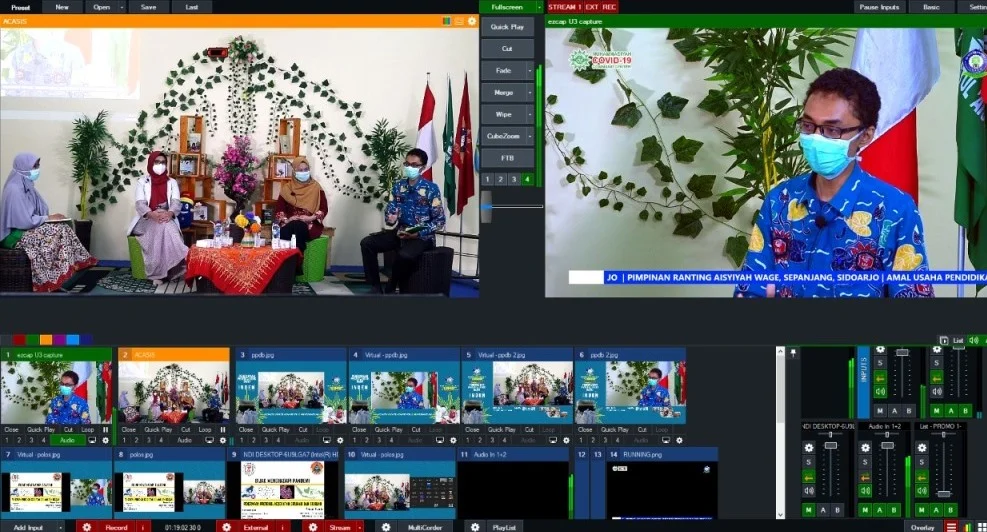Switch to the Basic view tab

coord(930,7)
